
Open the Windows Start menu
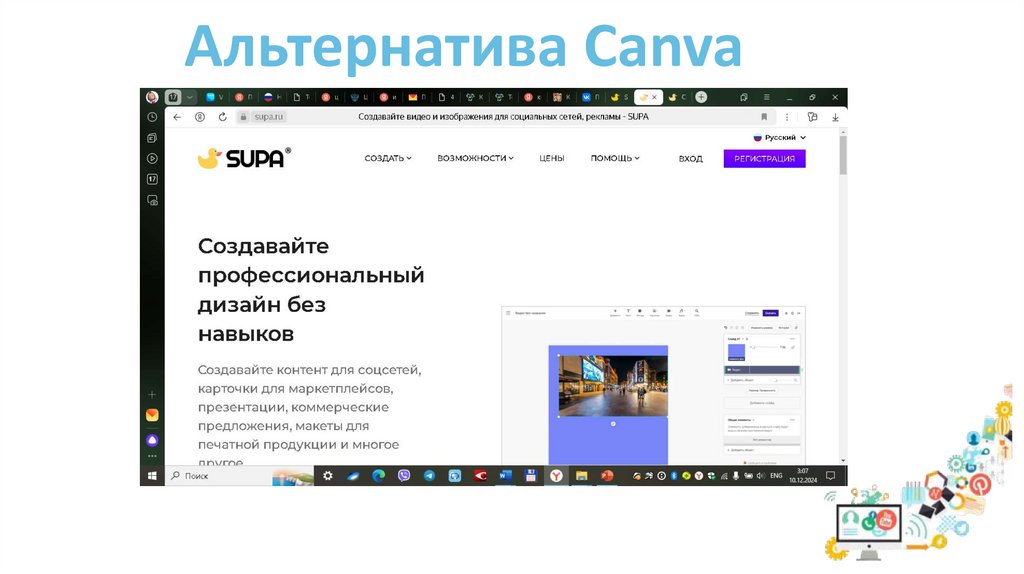[x=152, y=476]
